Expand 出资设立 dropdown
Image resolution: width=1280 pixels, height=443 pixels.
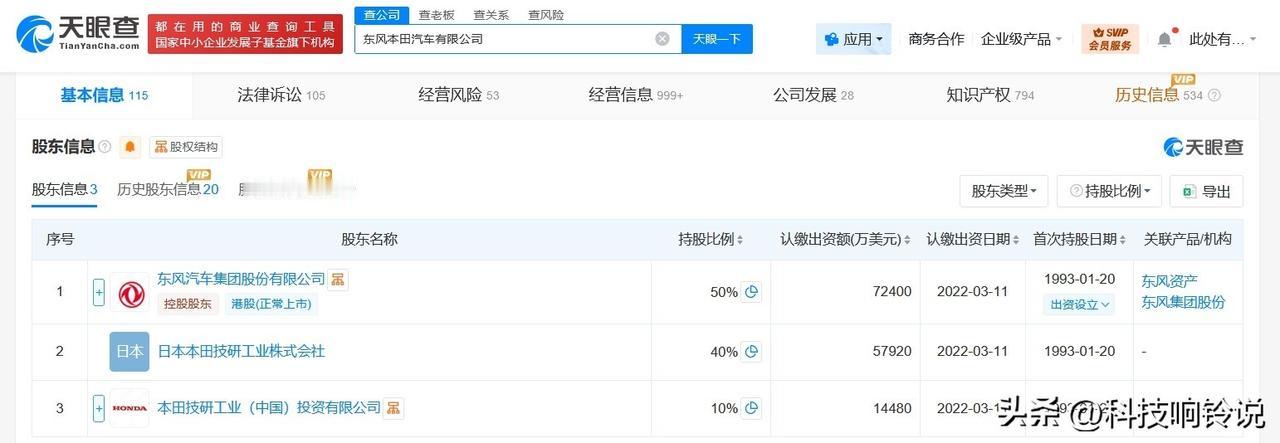coord(1080,304)
